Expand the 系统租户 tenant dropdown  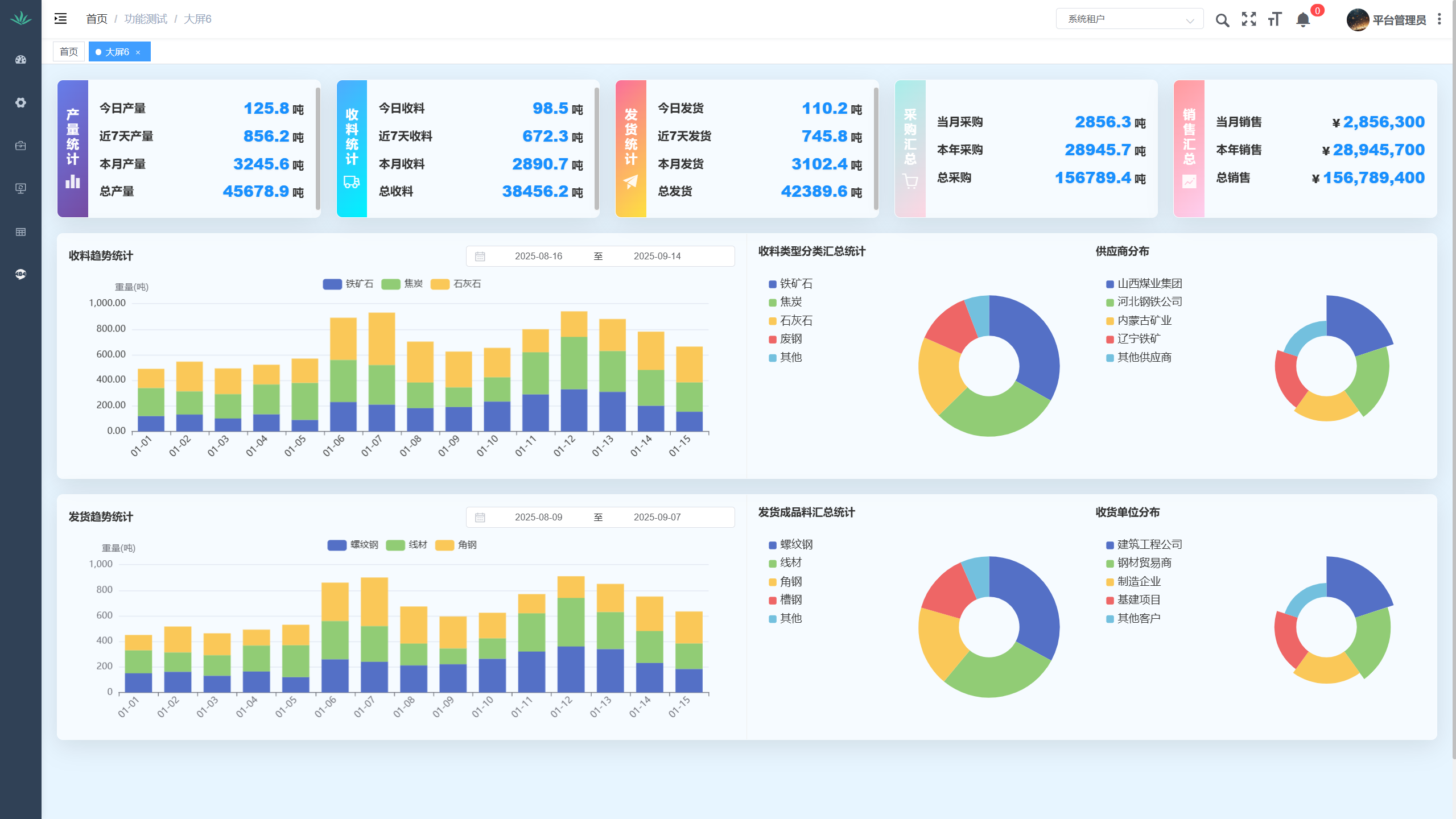(x=1129, y=19)
